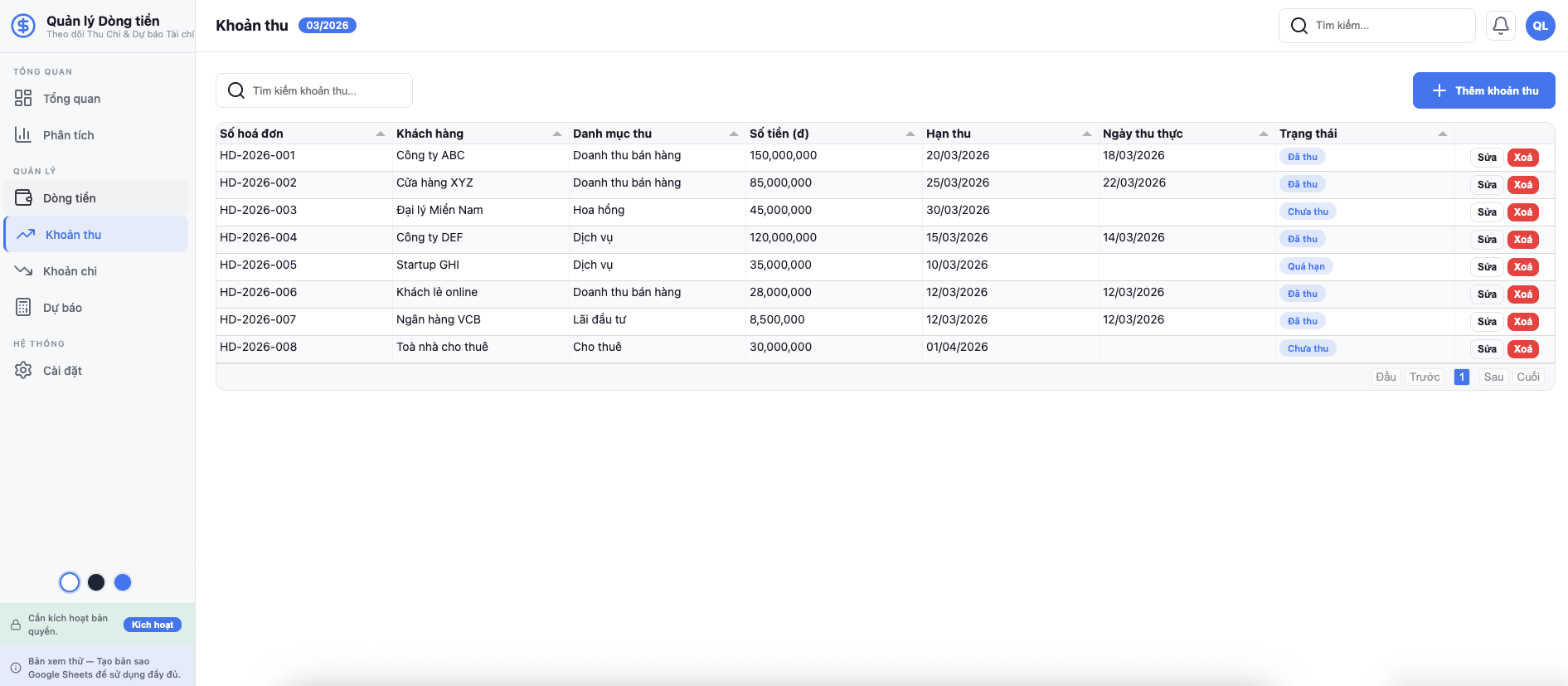
Task: Edit invoice HD-2026-003 with Sửa
Action: 1486,212
